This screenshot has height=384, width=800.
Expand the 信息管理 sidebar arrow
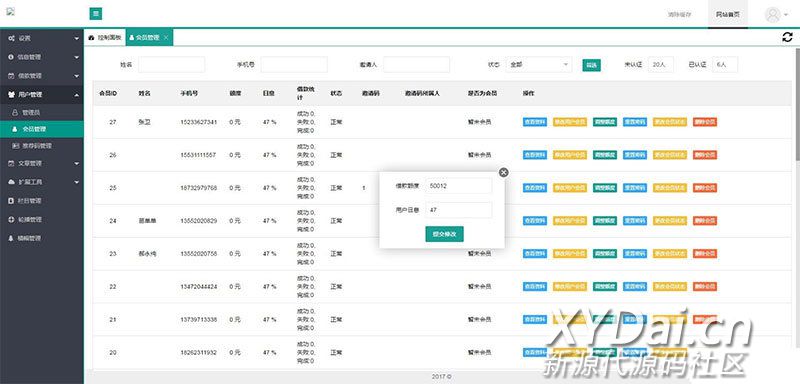pos(77,57)
